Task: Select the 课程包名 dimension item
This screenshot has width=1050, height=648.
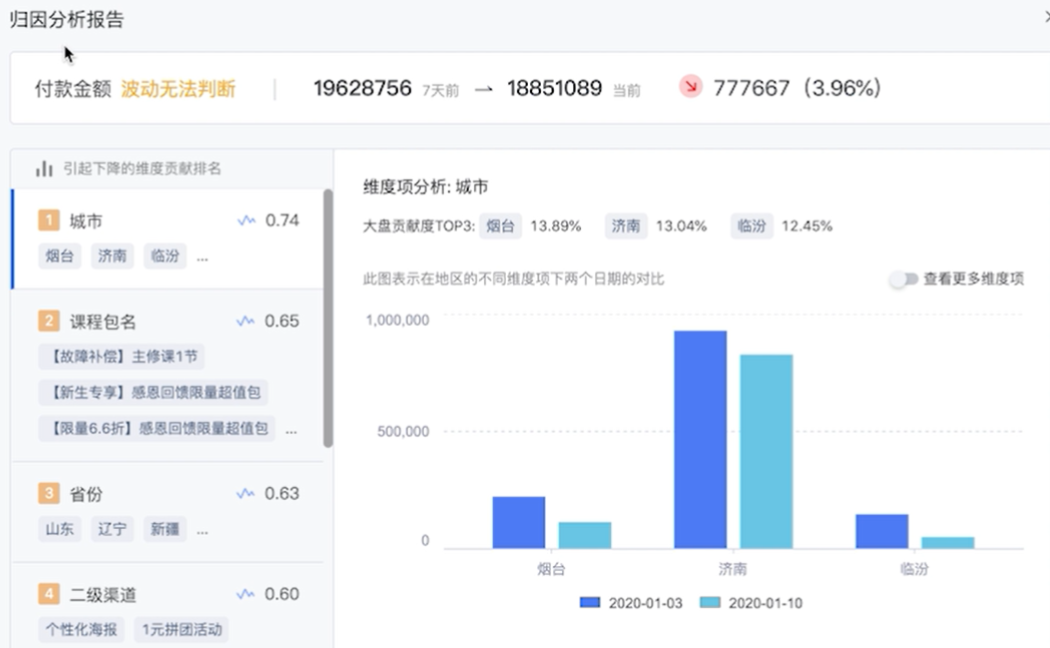Action: point(167,376)
